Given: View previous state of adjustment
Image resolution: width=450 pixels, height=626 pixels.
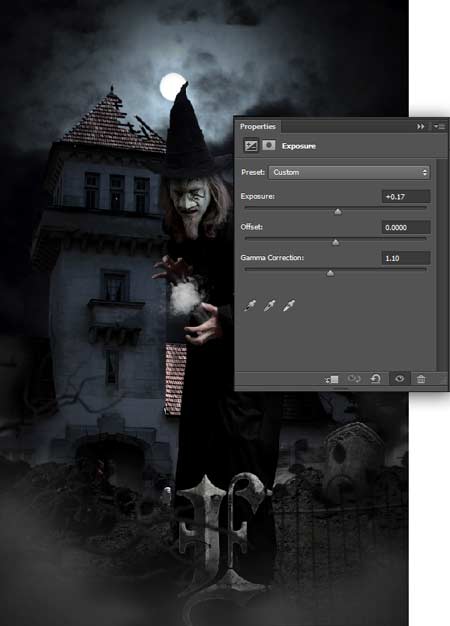Looking at the screenshot, I should point(354,378).
